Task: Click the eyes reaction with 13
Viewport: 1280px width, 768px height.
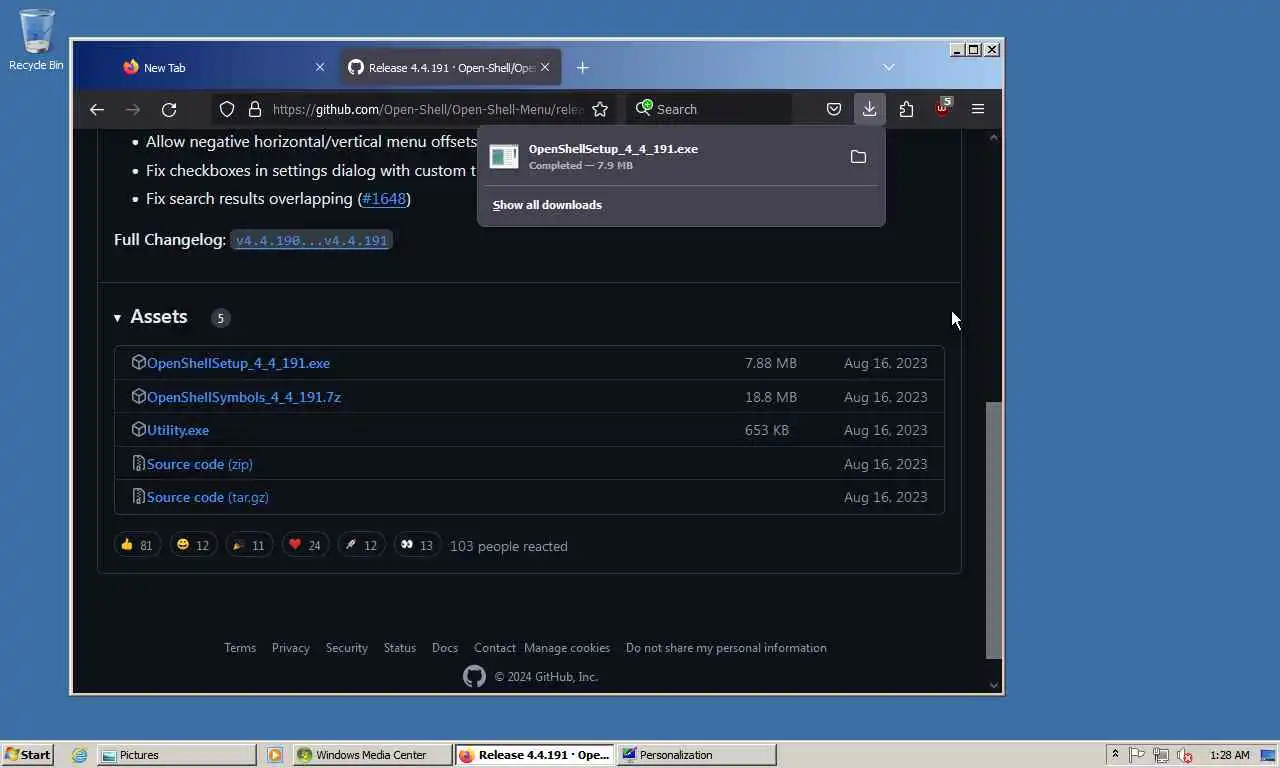Action: [x=417, y=545]
